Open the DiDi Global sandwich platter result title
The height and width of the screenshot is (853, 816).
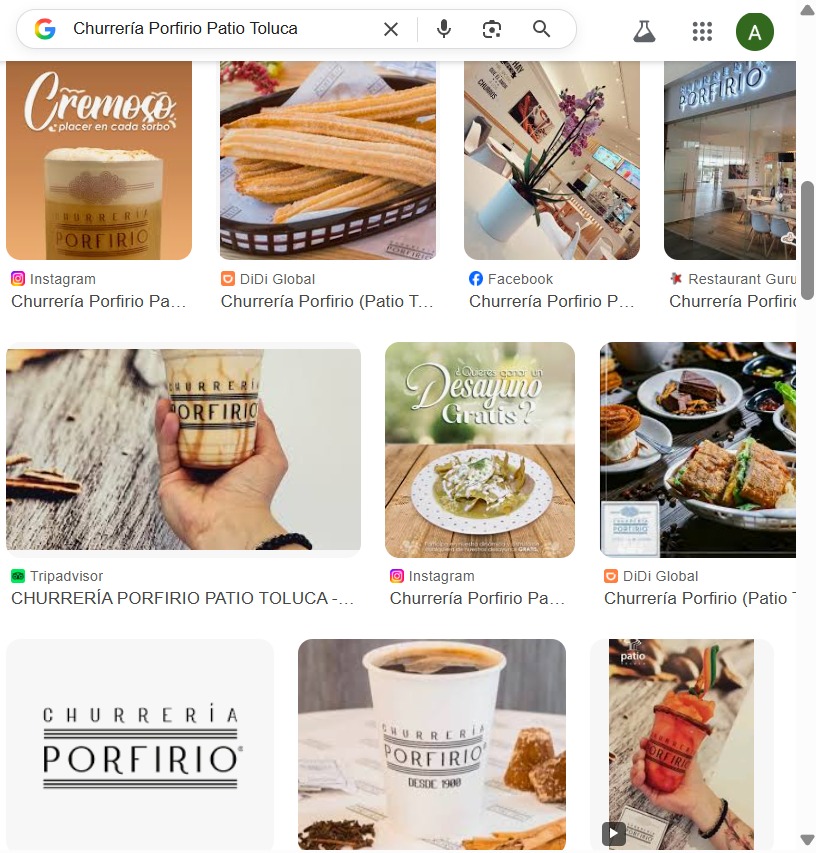tap(700, 598)
